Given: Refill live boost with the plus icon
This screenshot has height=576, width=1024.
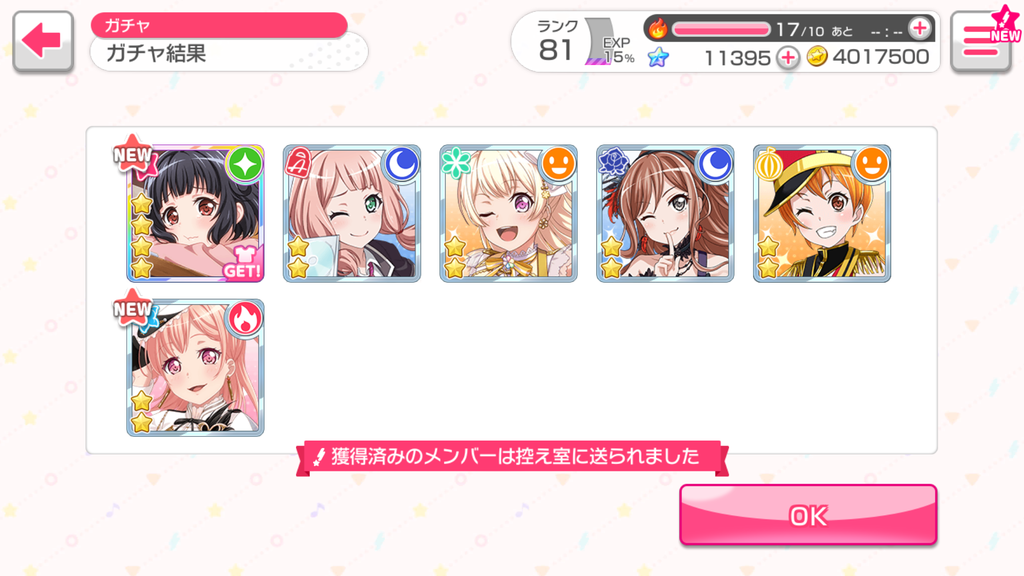Looking at the screenshot, I should click(920, 29).
